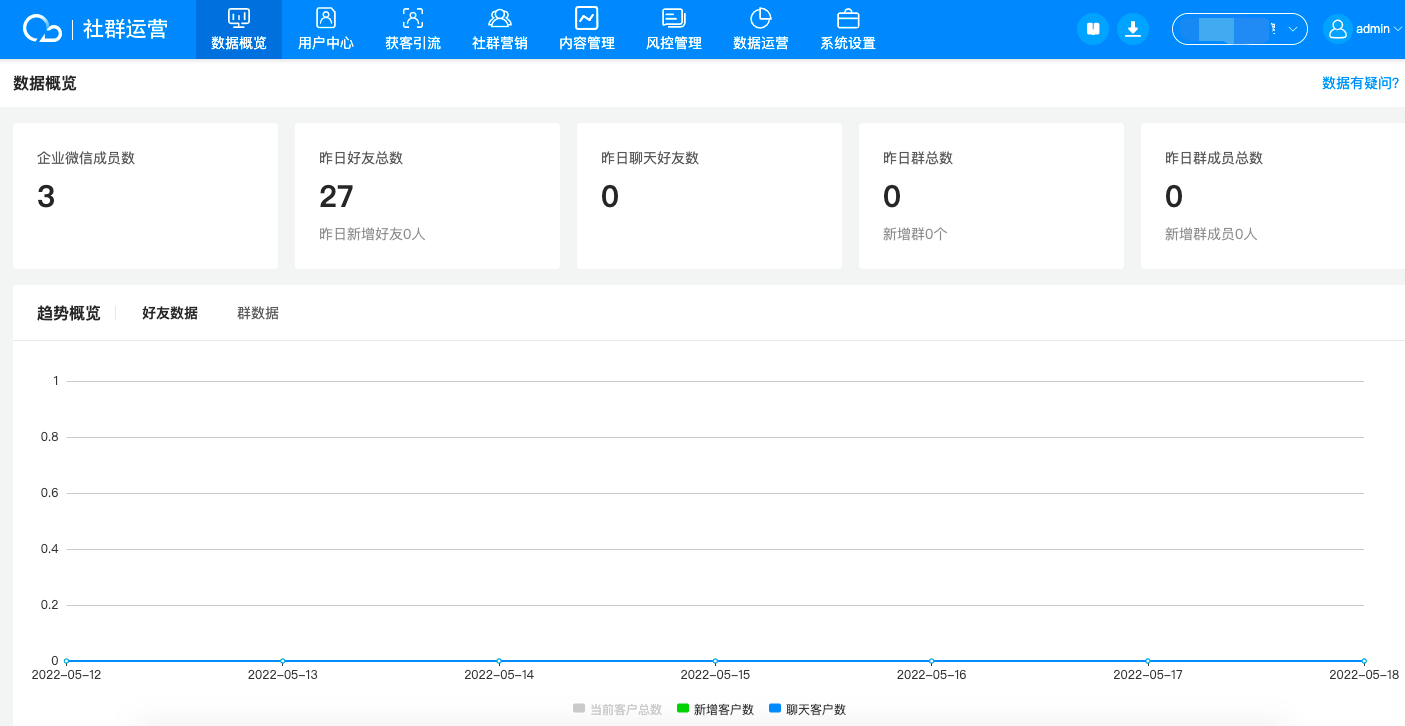
Task: Toggle the 聊天客户数 legend series
Action: click(807, 709)
